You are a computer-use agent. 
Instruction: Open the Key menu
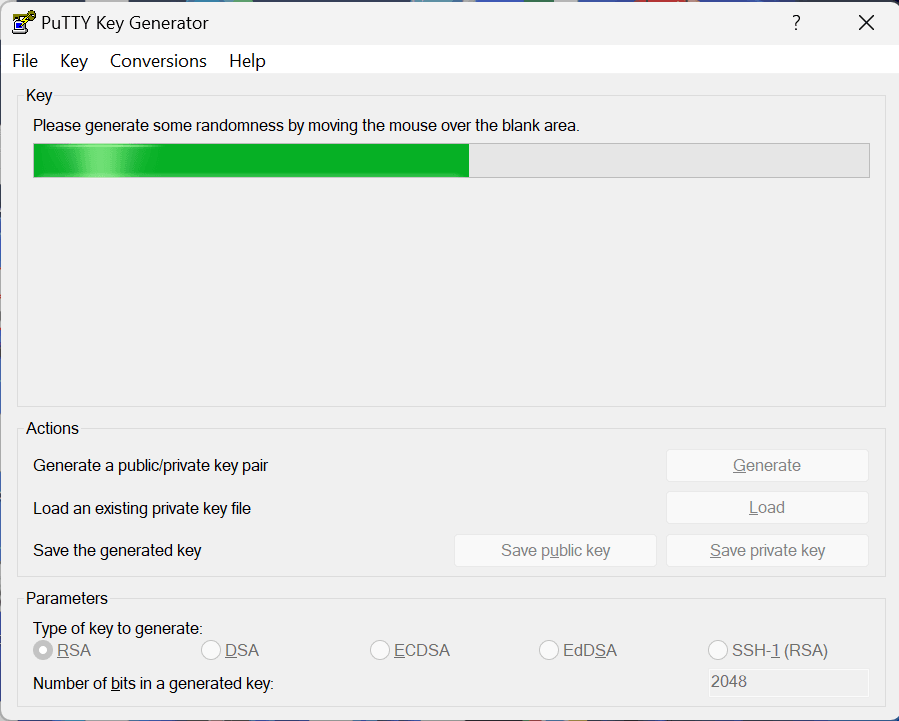click(x=74, y=61)
